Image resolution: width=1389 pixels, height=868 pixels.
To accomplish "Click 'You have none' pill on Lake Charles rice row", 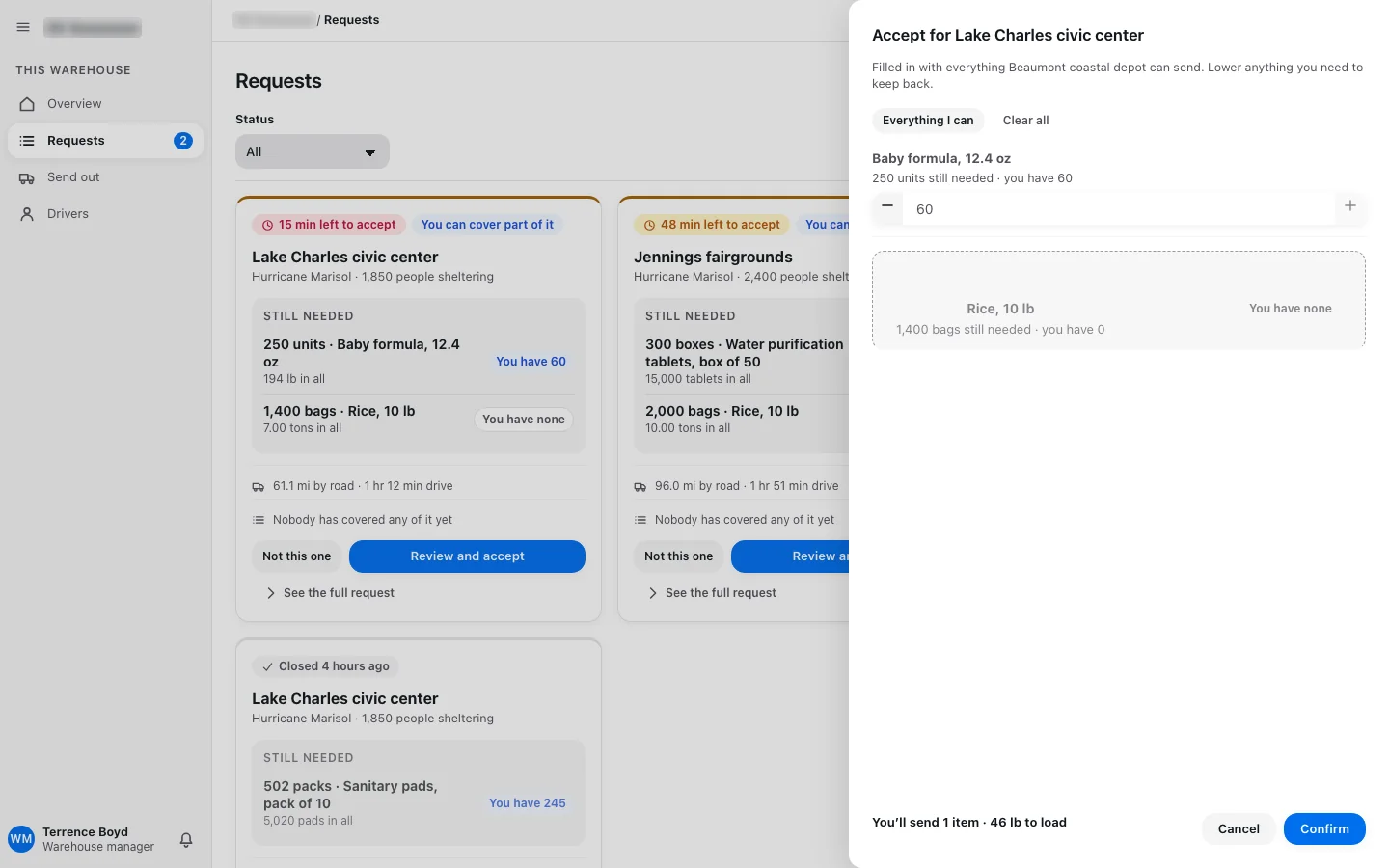I will click(x=524, y=420).
